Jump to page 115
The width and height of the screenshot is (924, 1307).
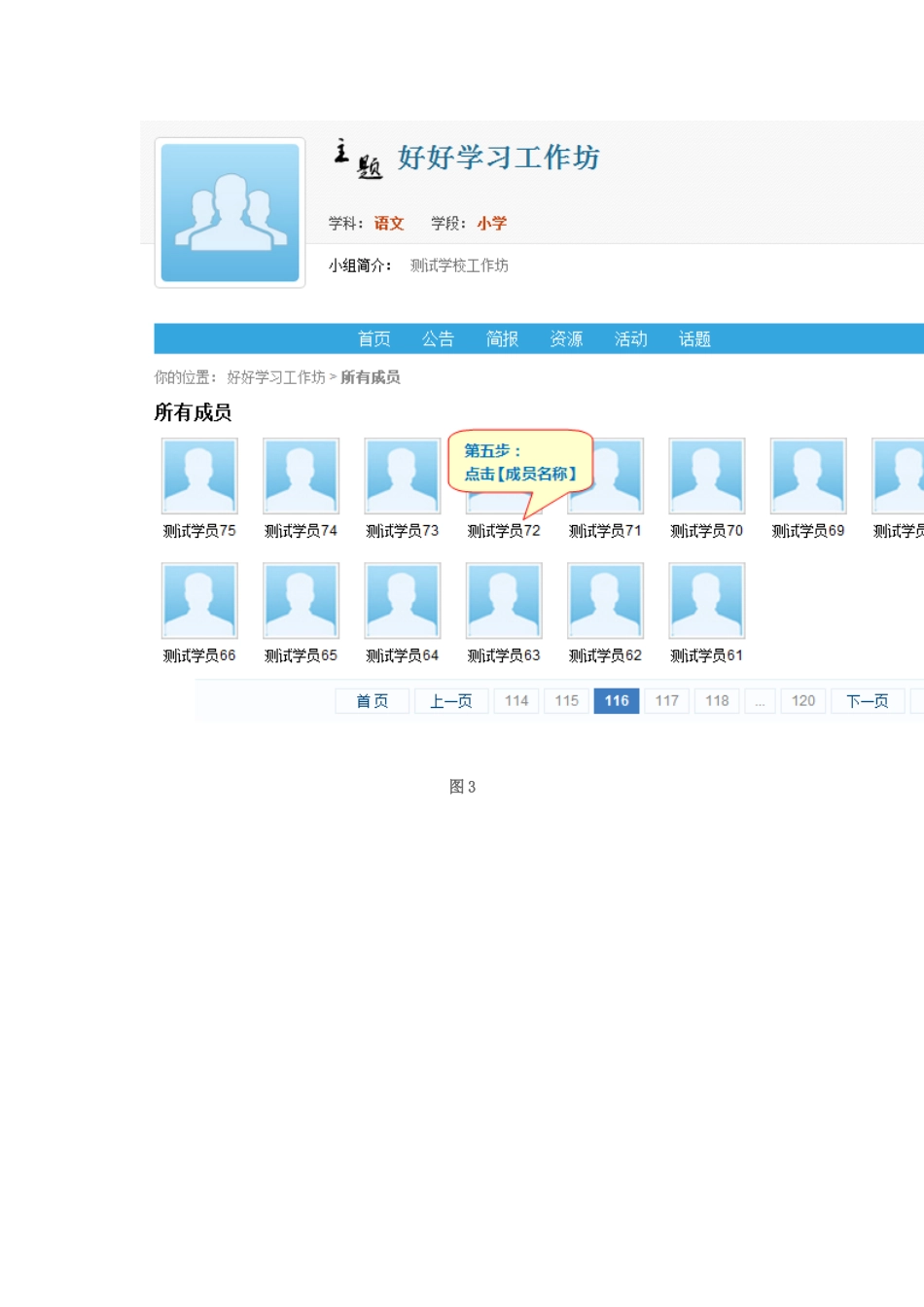[x=567, y=701]
